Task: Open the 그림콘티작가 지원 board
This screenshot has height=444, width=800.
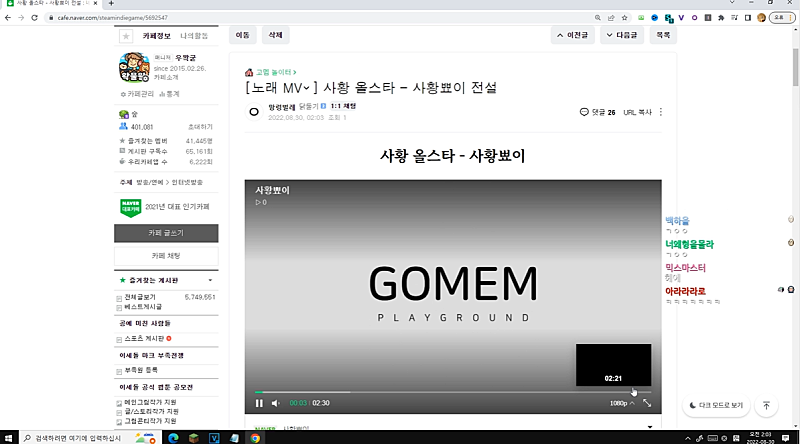Action: click(150, 421)
